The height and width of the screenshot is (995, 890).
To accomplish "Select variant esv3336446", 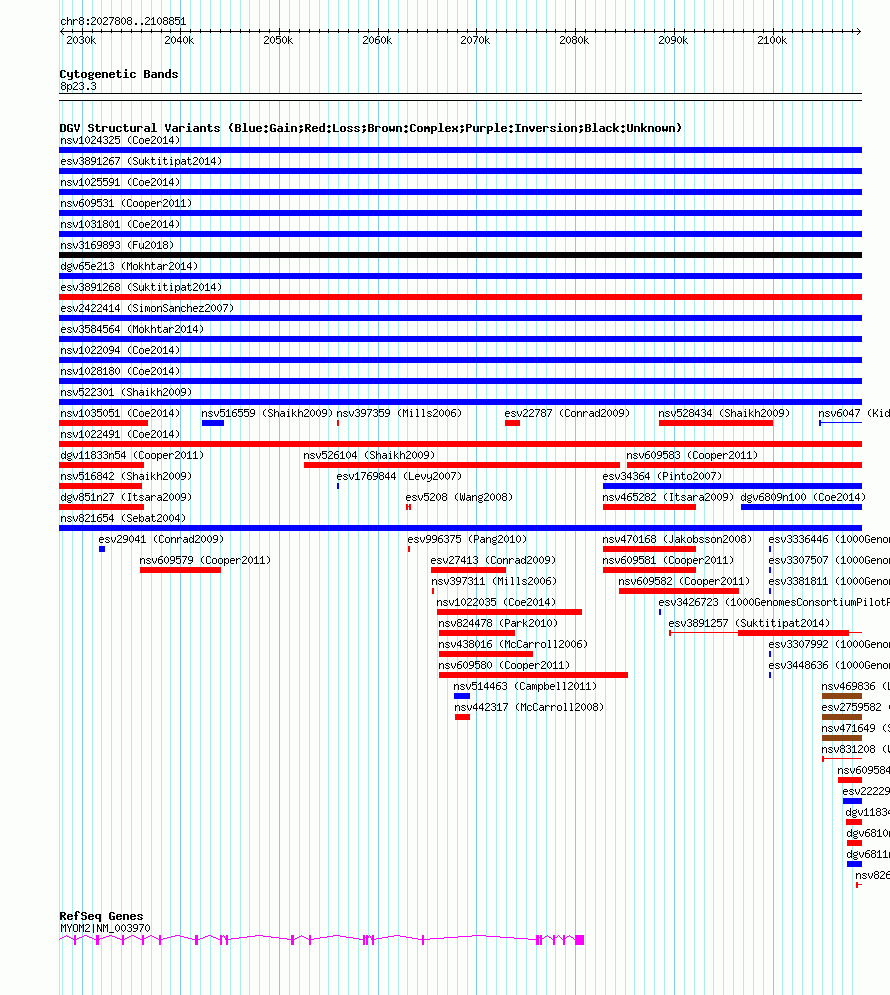I will click(x=770, y=549).
